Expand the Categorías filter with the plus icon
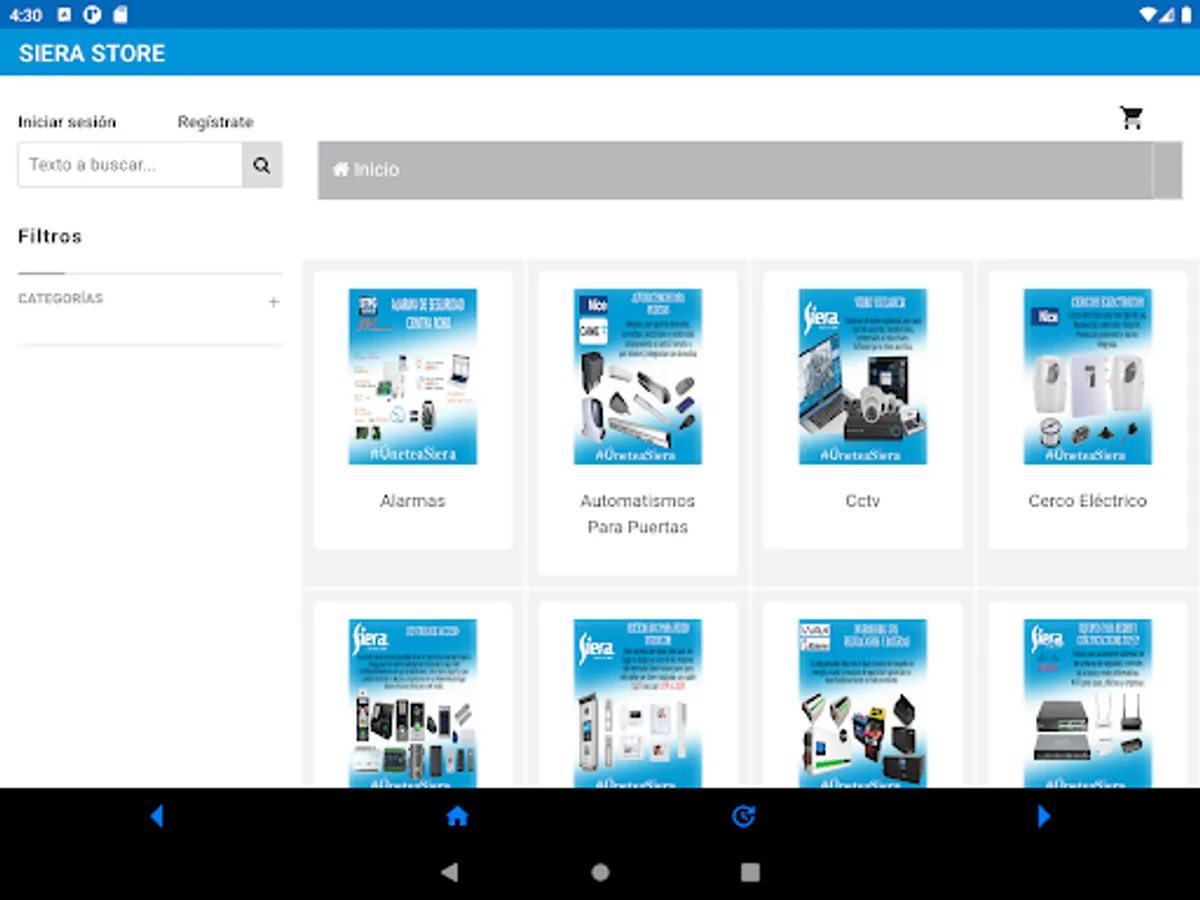The height and width of the screenshot is (900, 1200). click(x=274, y=302)
